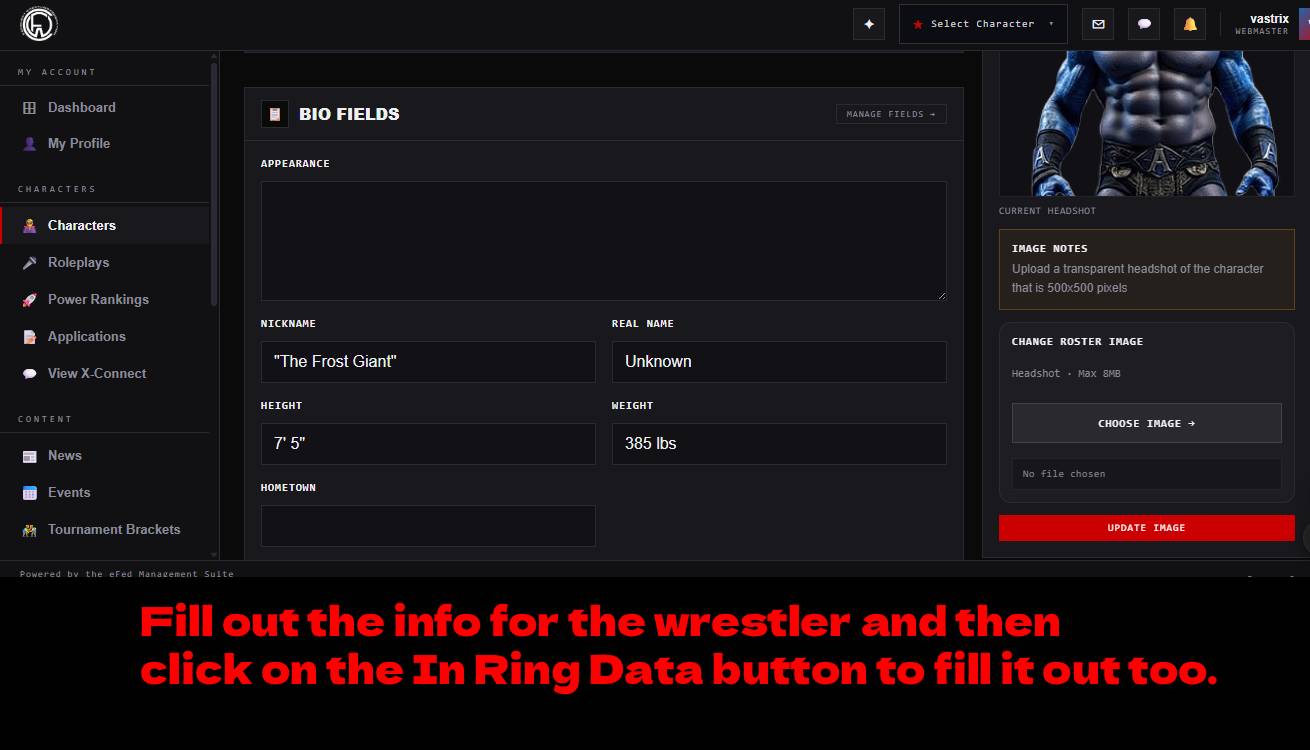The width and height of the screenshot is (1310, 750).
Task: Click the Choose Image button
Action: click(1146, 423)
